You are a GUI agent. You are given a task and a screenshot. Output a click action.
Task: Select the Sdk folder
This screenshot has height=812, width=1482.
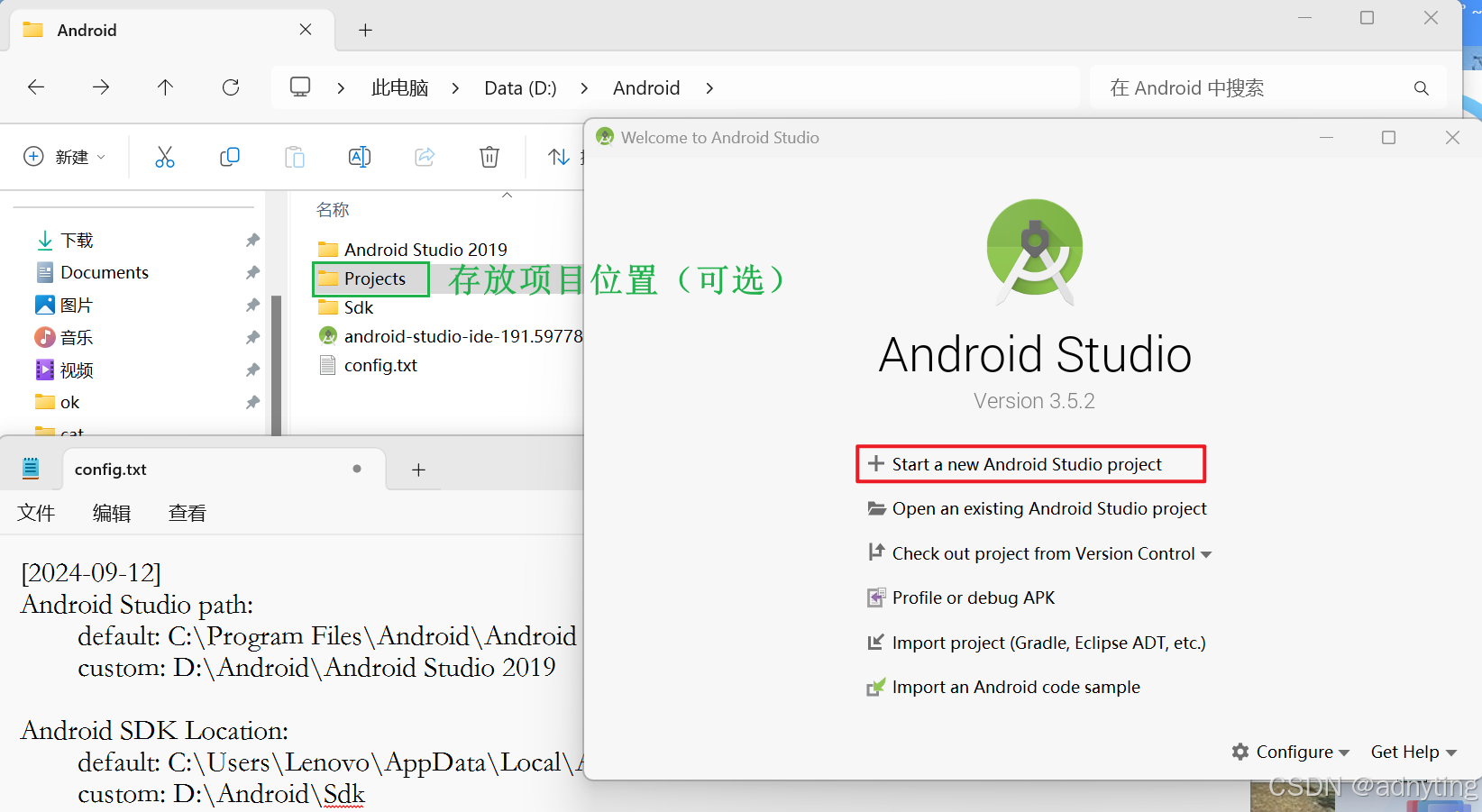346,307
